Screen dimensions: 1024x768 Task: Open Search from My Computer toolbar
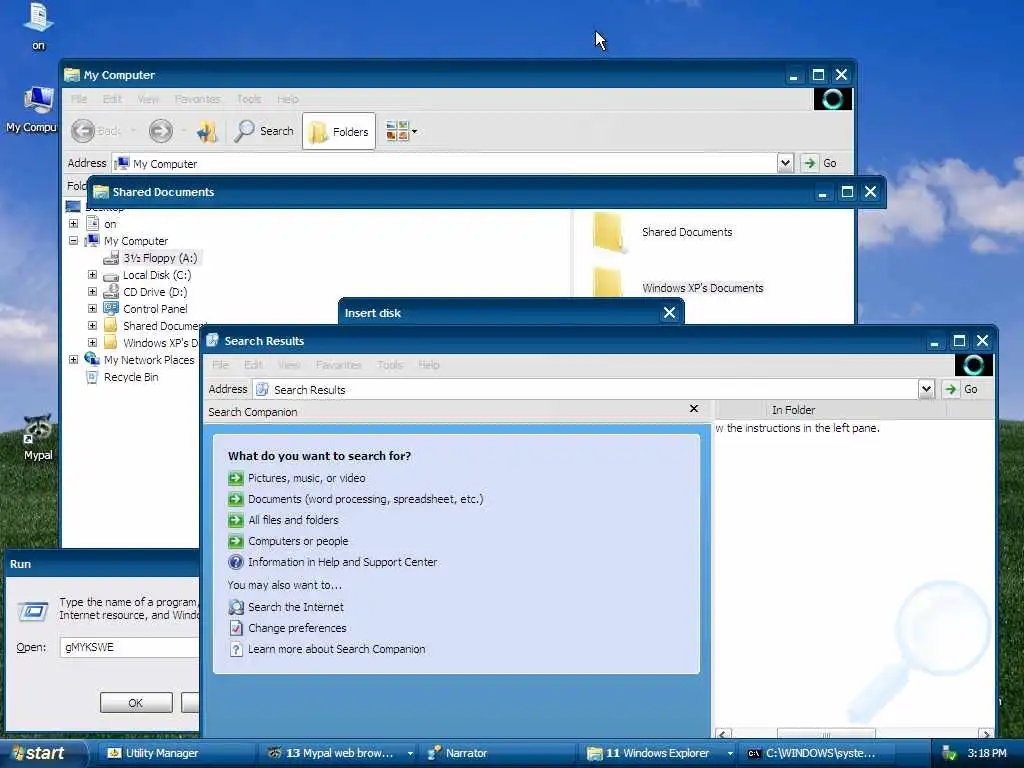(264, 131)
